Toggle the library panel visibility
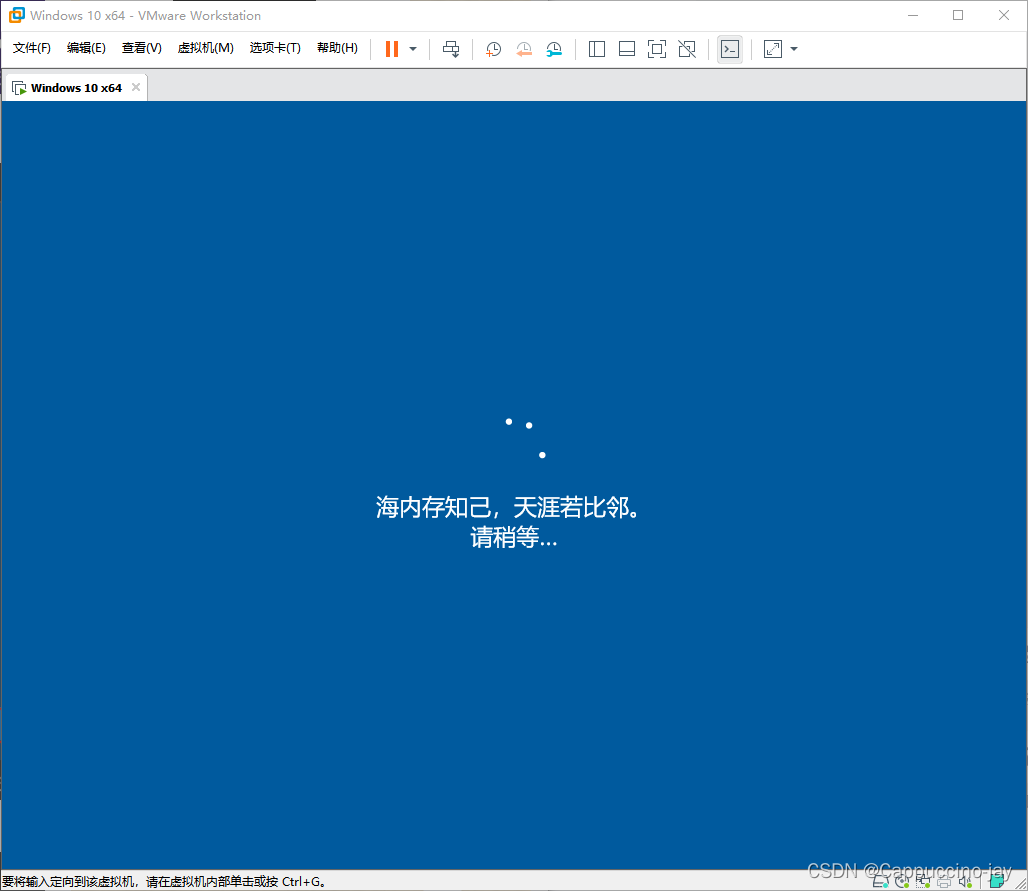The height and width of the screenshot is (891, 1028). (597, 48)
